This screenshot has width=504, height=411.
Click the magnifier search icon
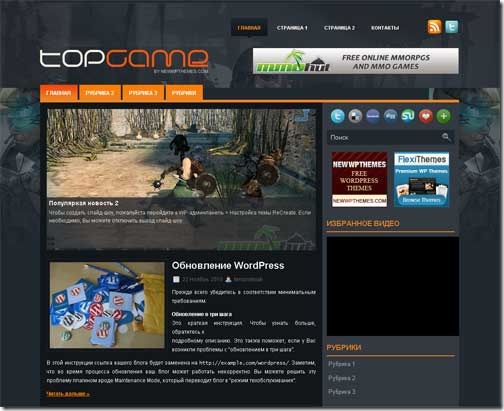446,137
